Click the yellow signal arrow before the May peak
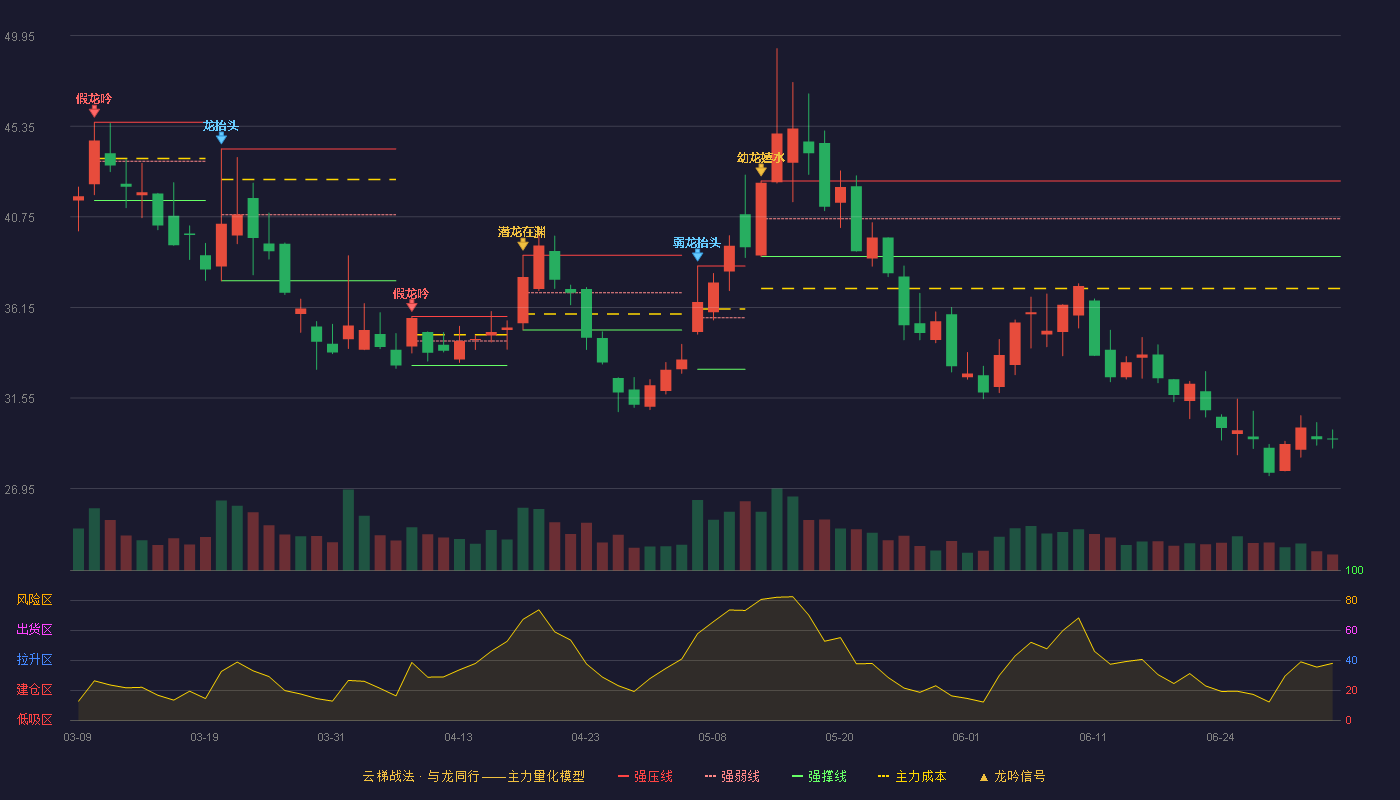This screenshot has width=1400, height=800. (761, 171)
